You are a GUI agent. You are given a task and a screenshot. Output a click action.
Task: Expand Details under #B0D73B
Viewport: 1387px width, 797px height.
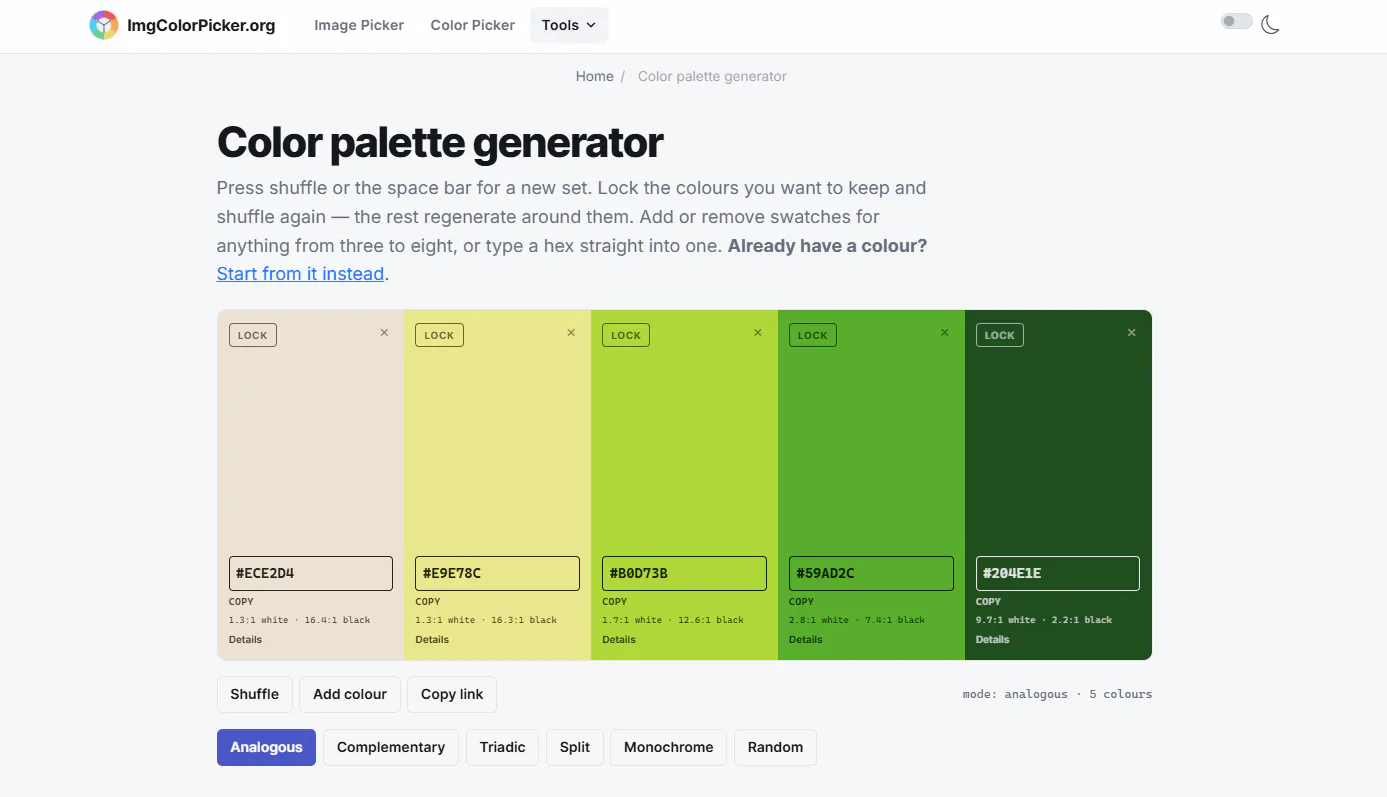(619, 639)
